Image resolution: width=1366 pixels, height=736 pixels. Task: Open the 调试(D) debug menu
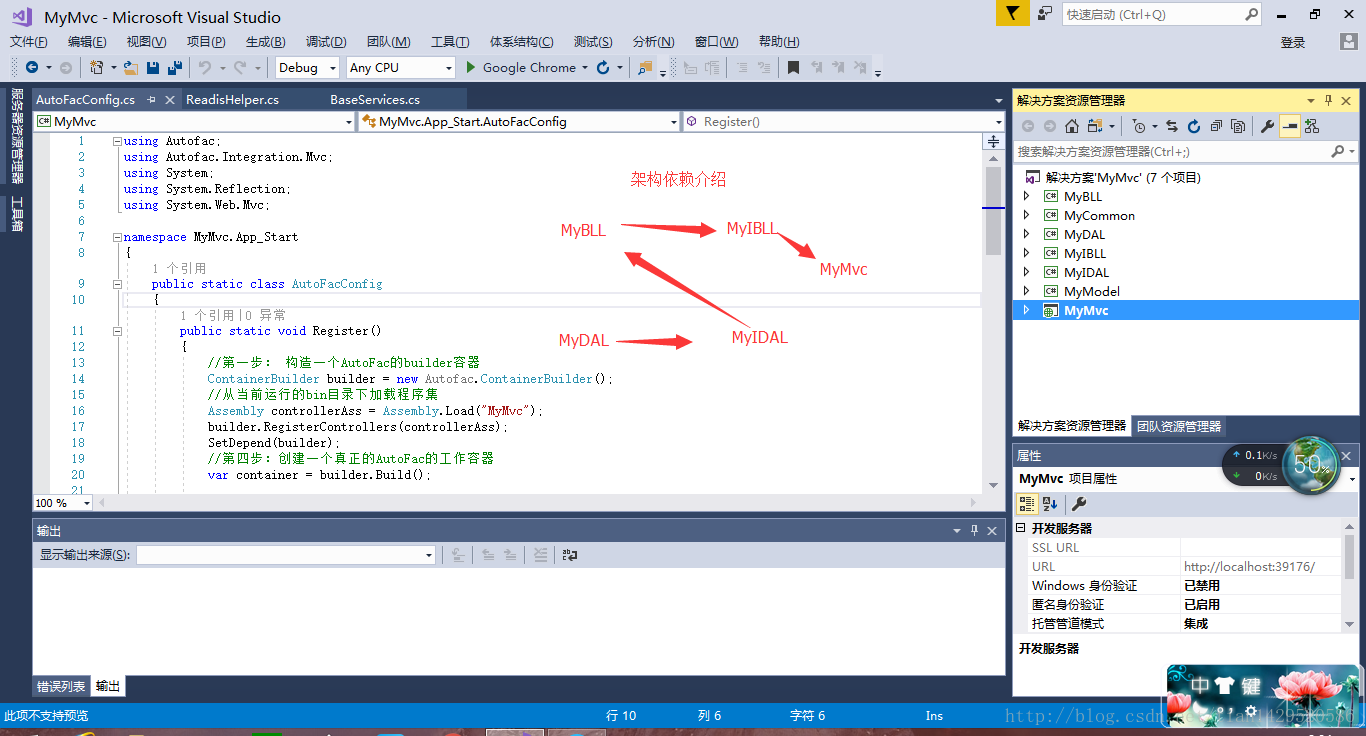point(326,42)
